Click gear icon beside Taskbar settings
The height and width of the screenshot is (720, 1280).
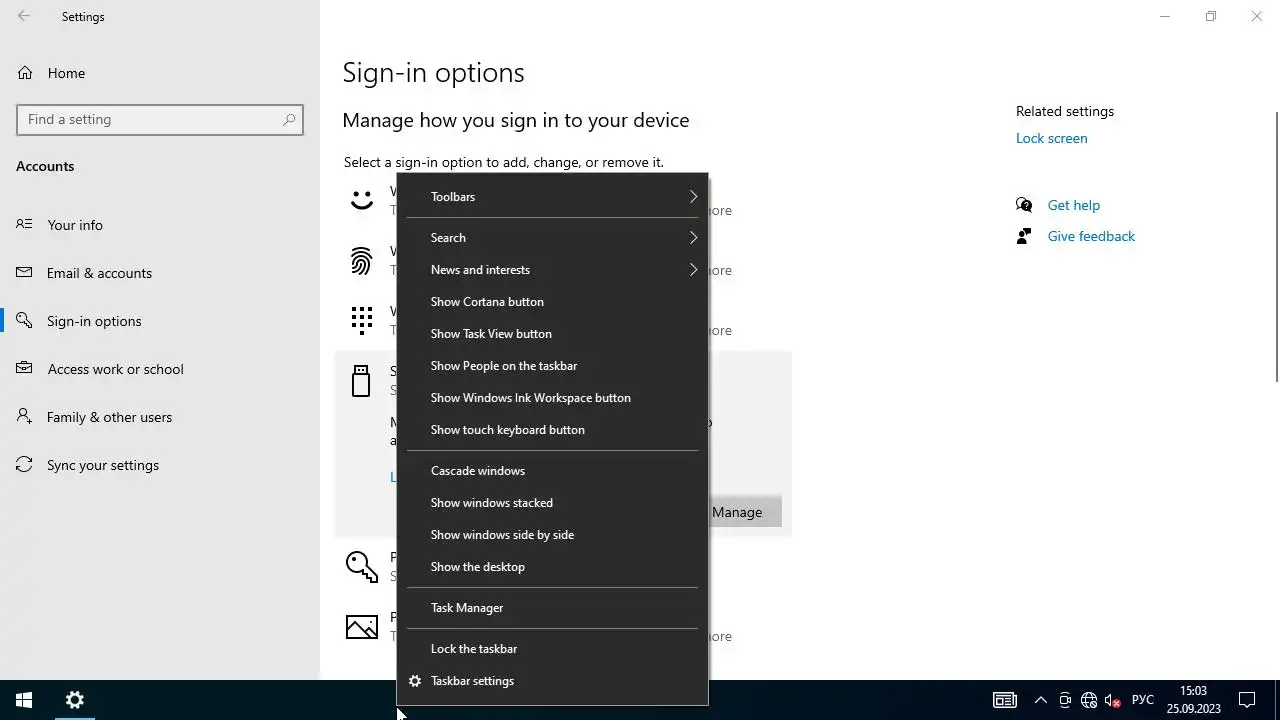415,681
